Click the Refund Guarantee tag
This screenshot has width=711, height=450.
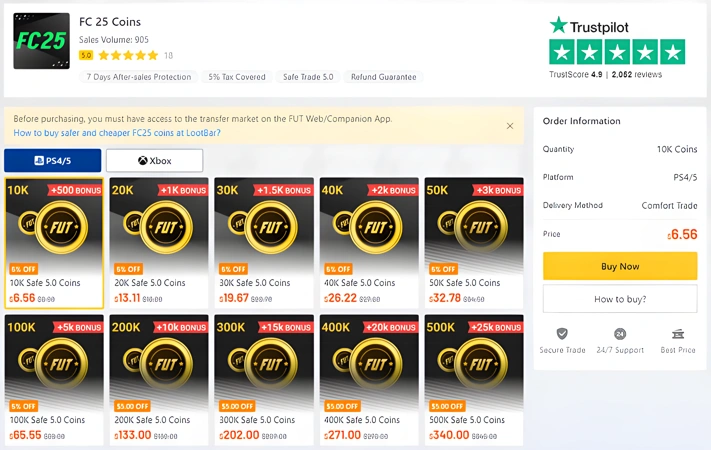click(384, 77)
